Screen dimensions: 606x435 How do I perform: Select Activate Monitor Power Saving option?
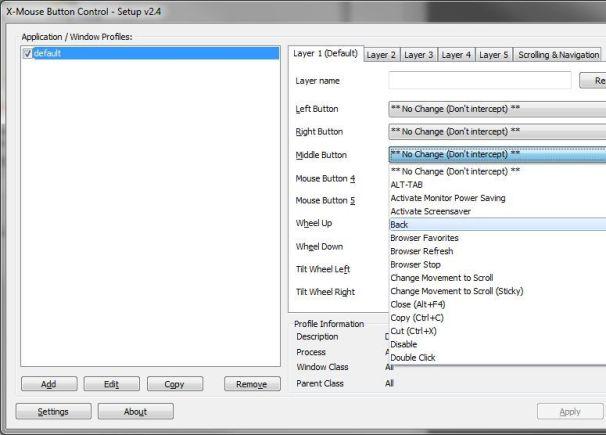[x=497, y=198]
